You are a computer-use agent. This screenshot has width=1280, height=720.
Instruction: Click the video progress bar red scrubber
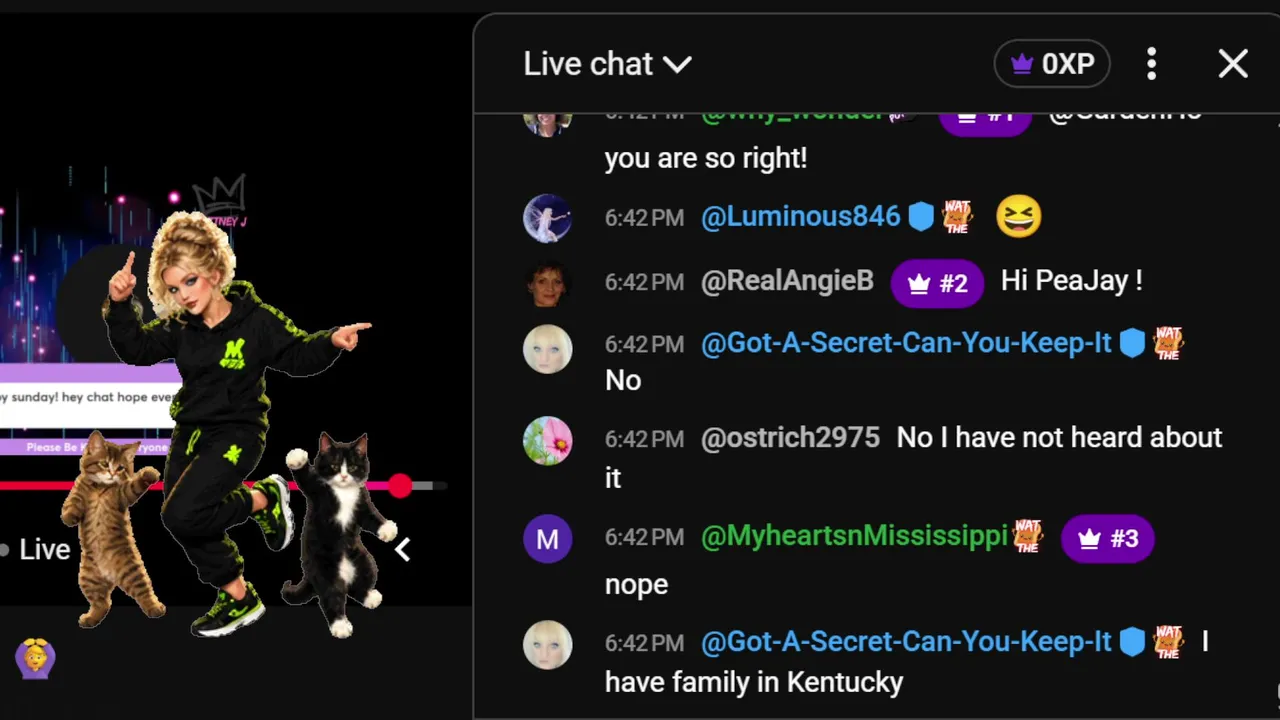[x=400, y=486]
